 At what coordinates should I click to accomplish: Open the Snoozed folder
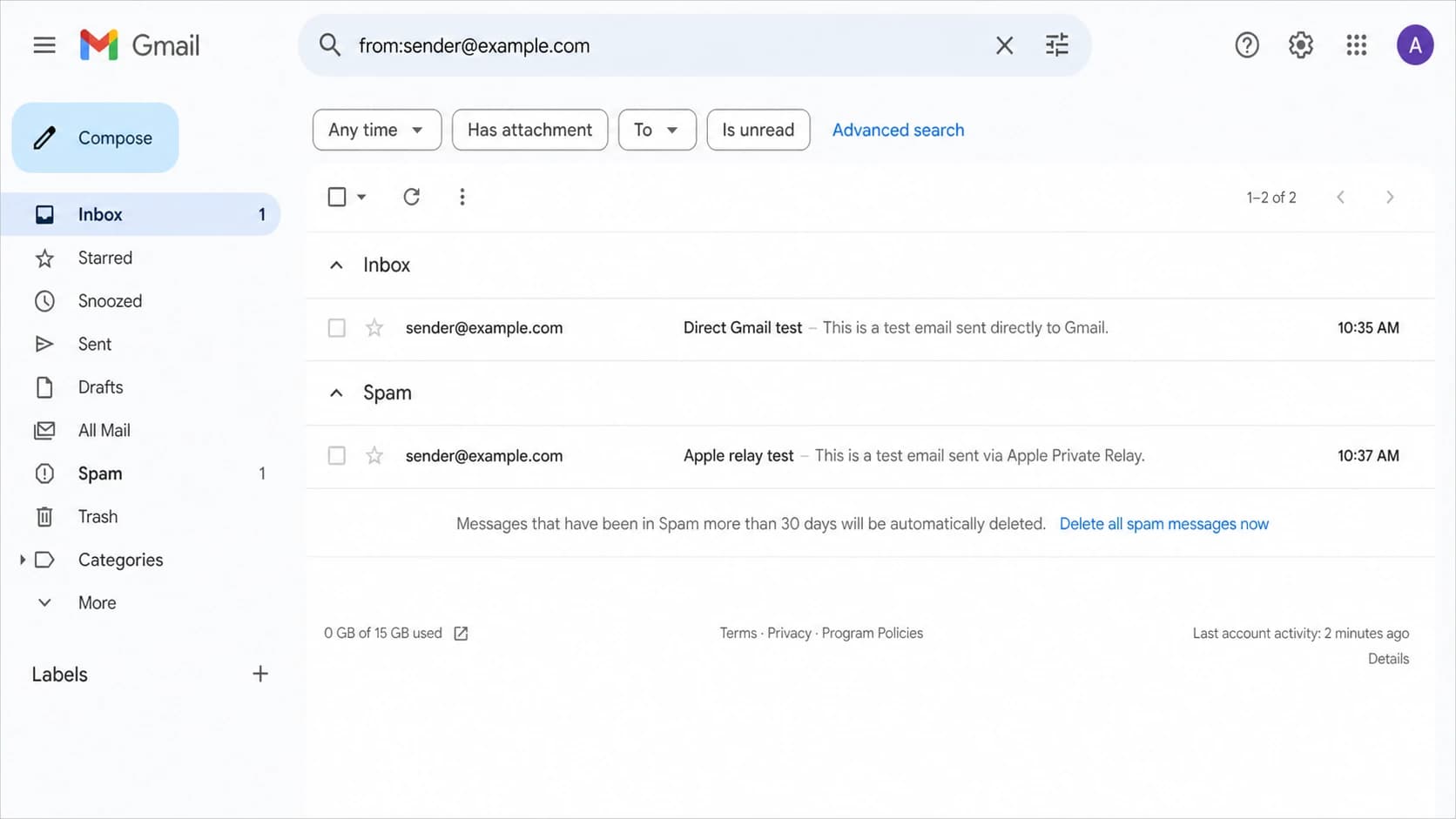tap(110, 301)
